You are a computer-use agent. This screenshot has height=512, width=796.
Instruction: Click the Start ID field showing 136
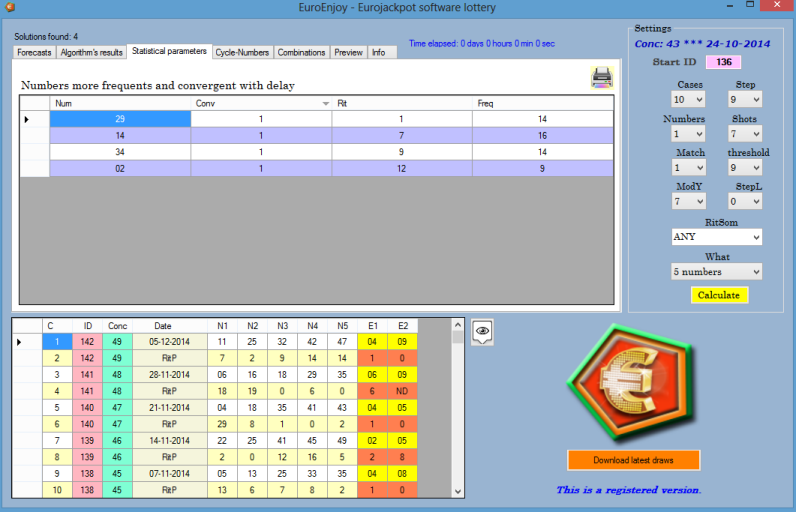tap(723, 62)
